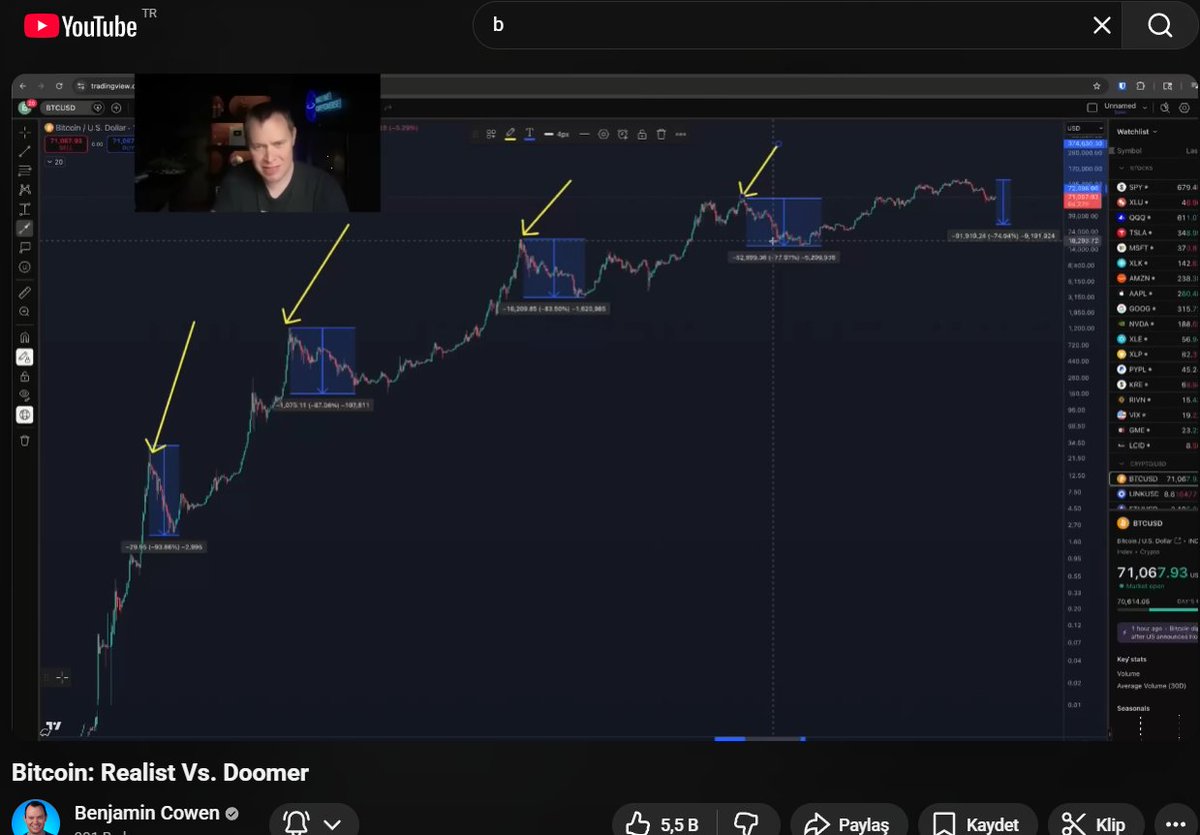1200x835 pixels.
Task: Change text color with T swatch
Action: (x=530, y=134)
